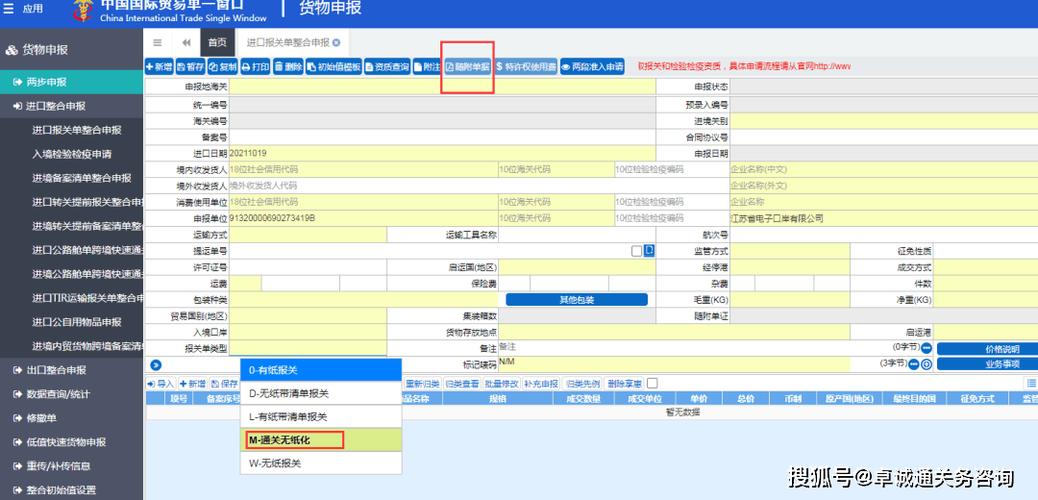Click the 重新归类 button
The image size is (1038, 500).
click(422, 383)
